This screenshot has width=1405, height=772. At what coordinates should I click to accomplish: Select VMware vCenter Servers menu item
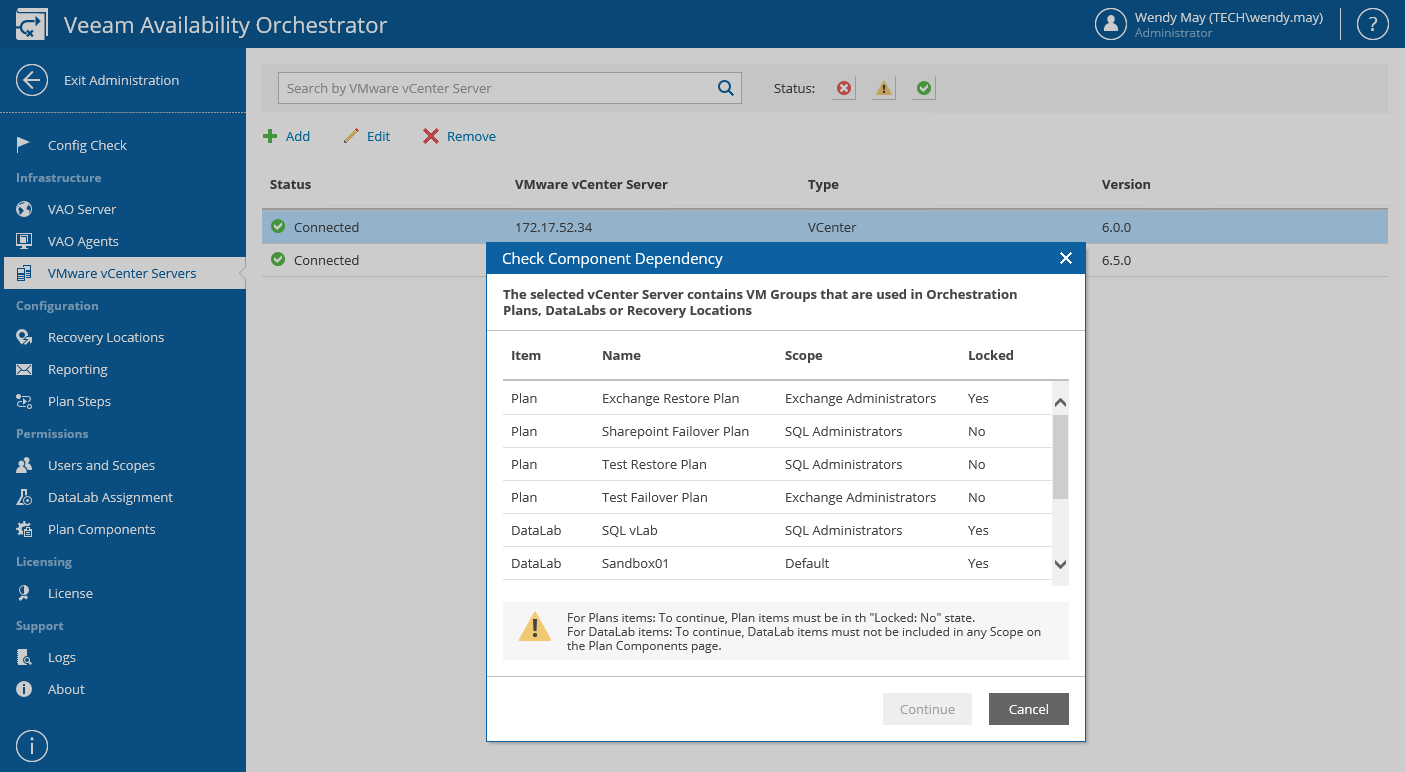(123, 273)
